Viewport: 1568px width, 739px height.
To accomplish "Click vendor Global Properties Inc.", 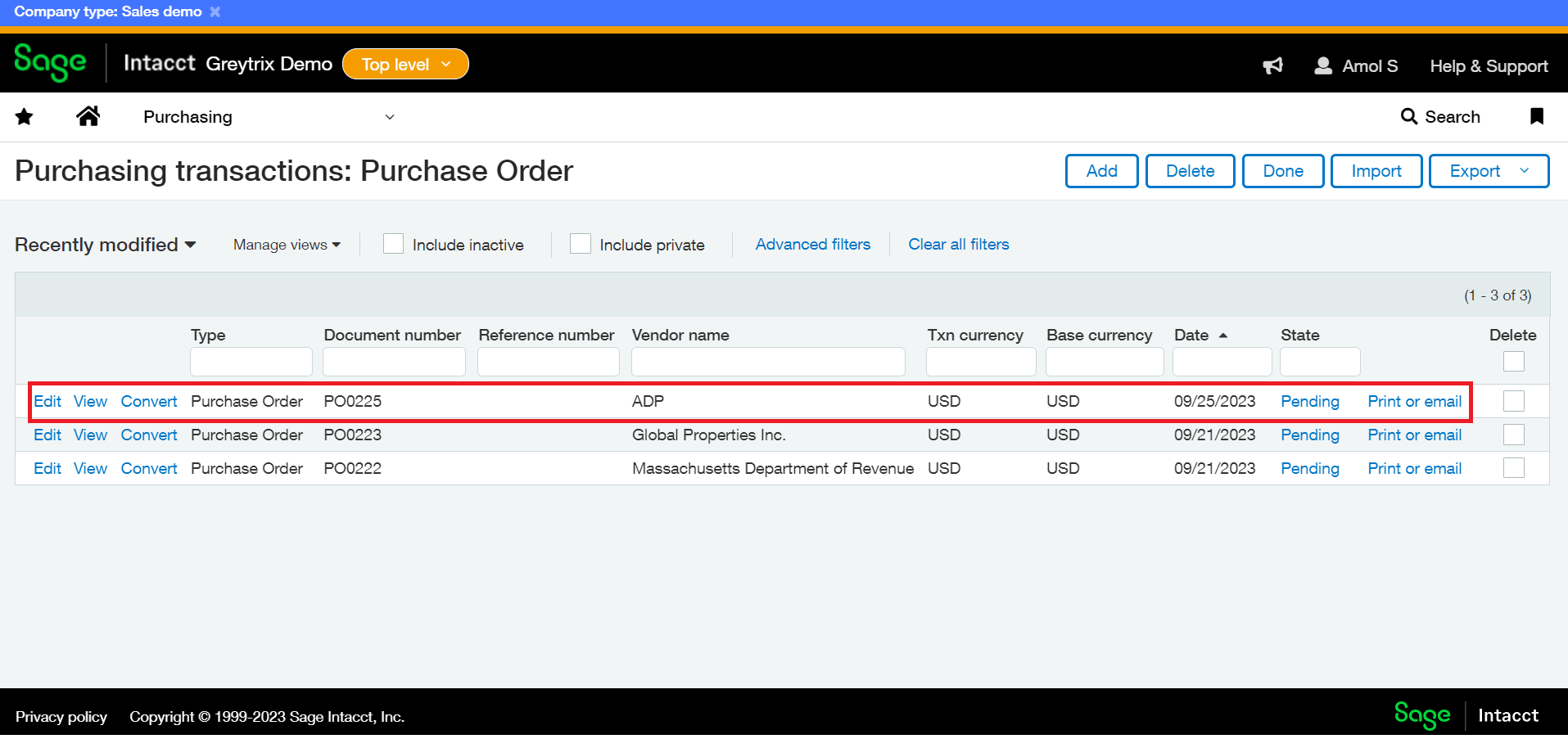I will 708,435.
